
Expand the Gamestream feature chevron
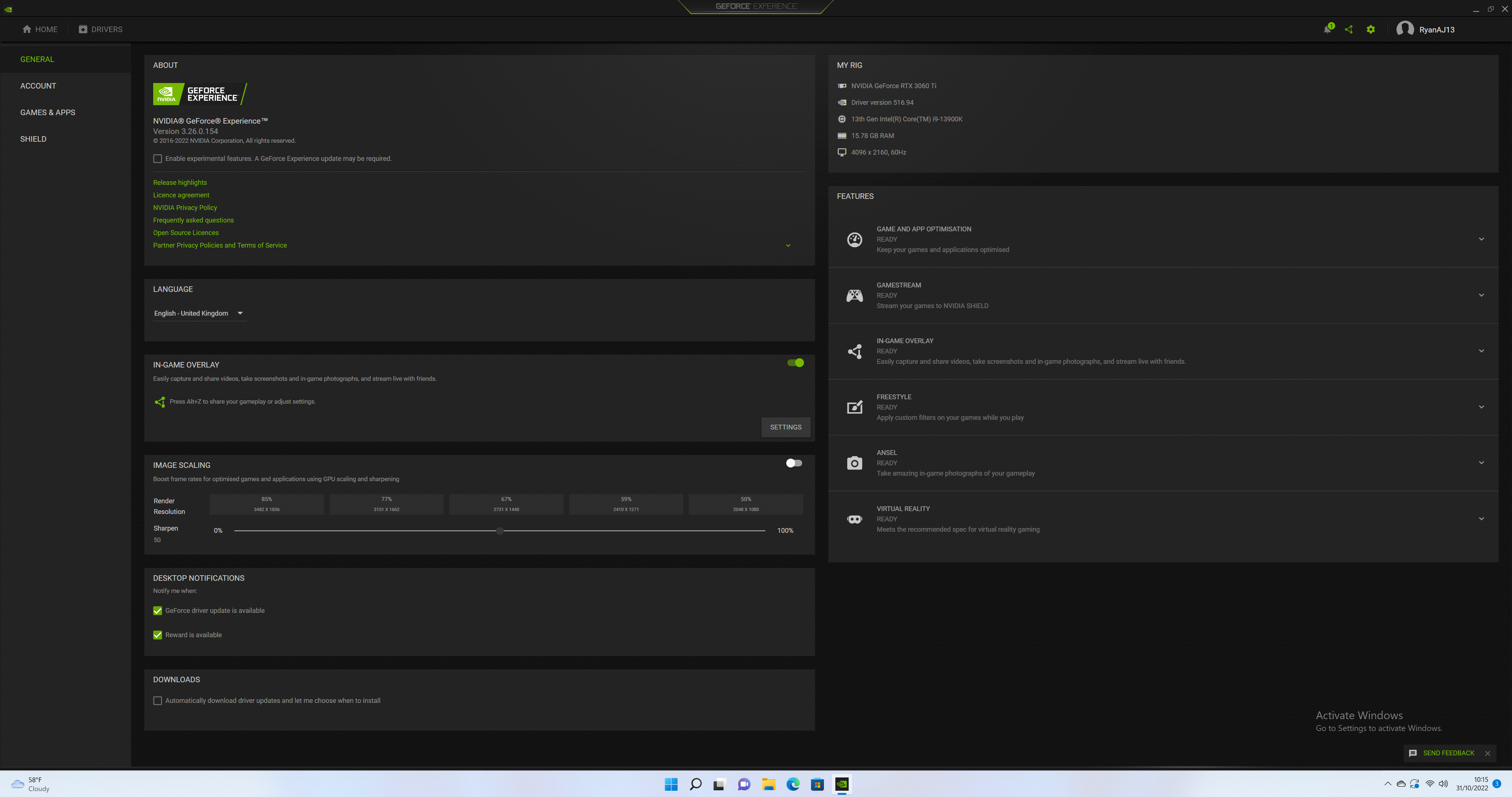point(1481,295)
